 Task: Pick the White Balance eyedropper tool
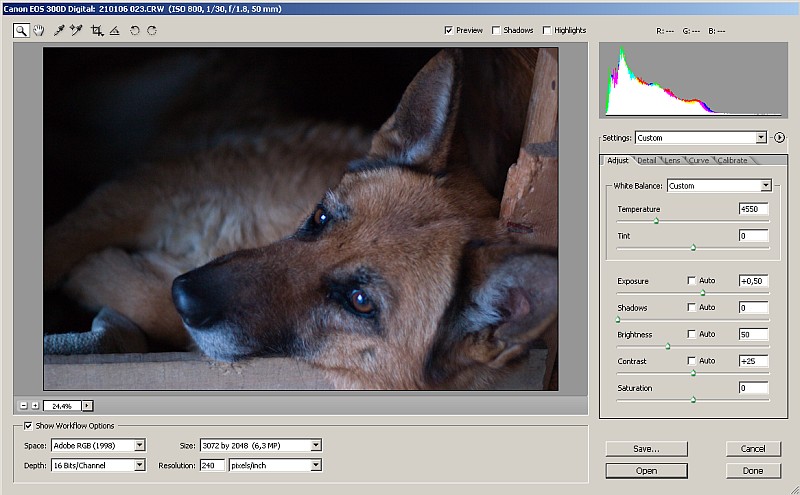point(59,31)
